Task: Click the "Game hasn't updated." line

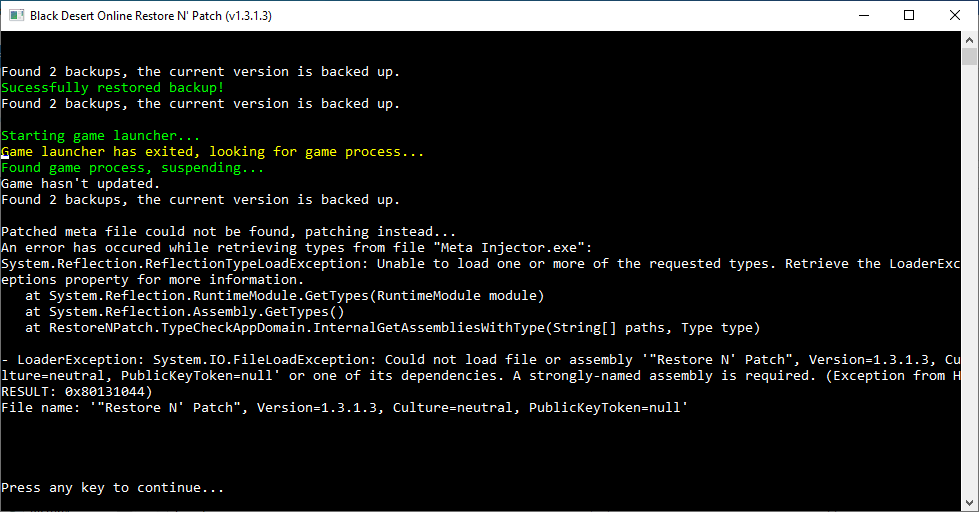Action: pyautogui.click(x=81, y=184)
